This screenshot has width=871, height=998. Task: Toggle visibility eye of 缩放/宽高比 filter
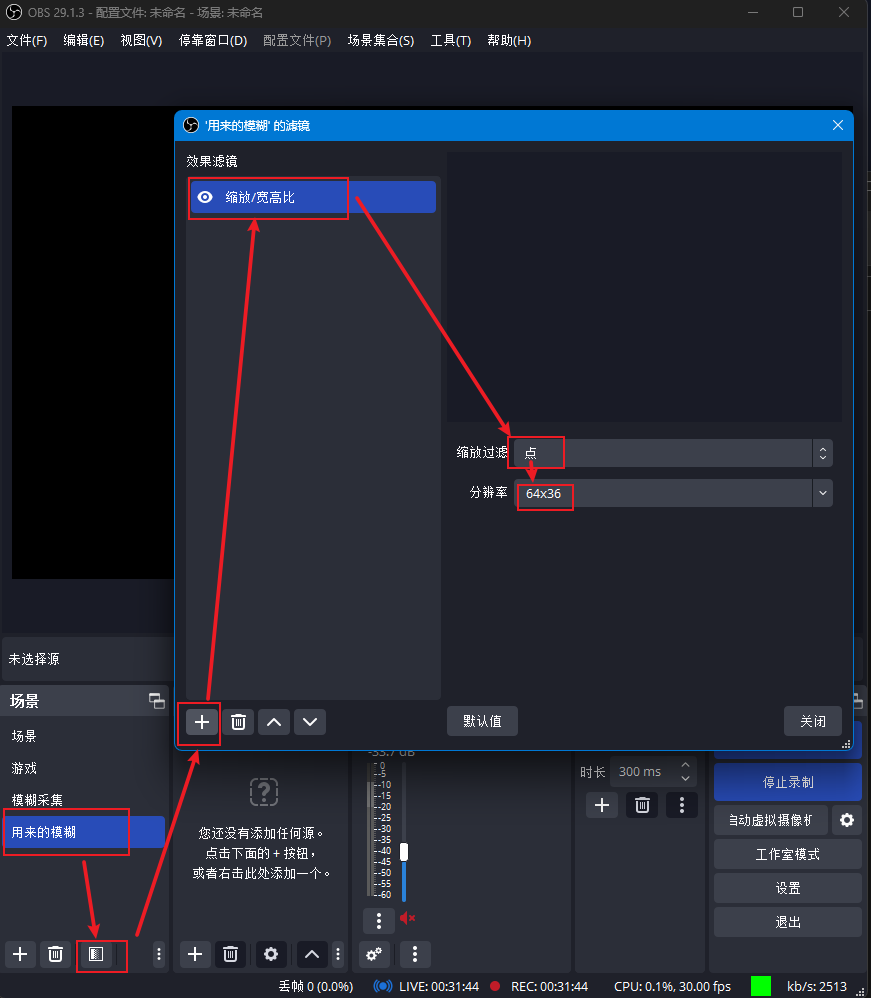(205, 198)
